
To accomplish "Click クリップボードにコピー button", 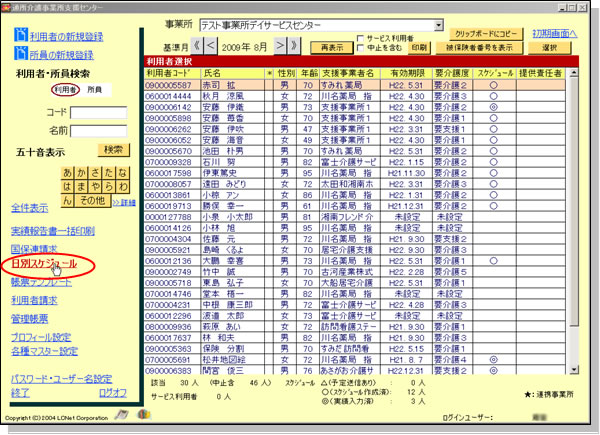I will 486,34.
